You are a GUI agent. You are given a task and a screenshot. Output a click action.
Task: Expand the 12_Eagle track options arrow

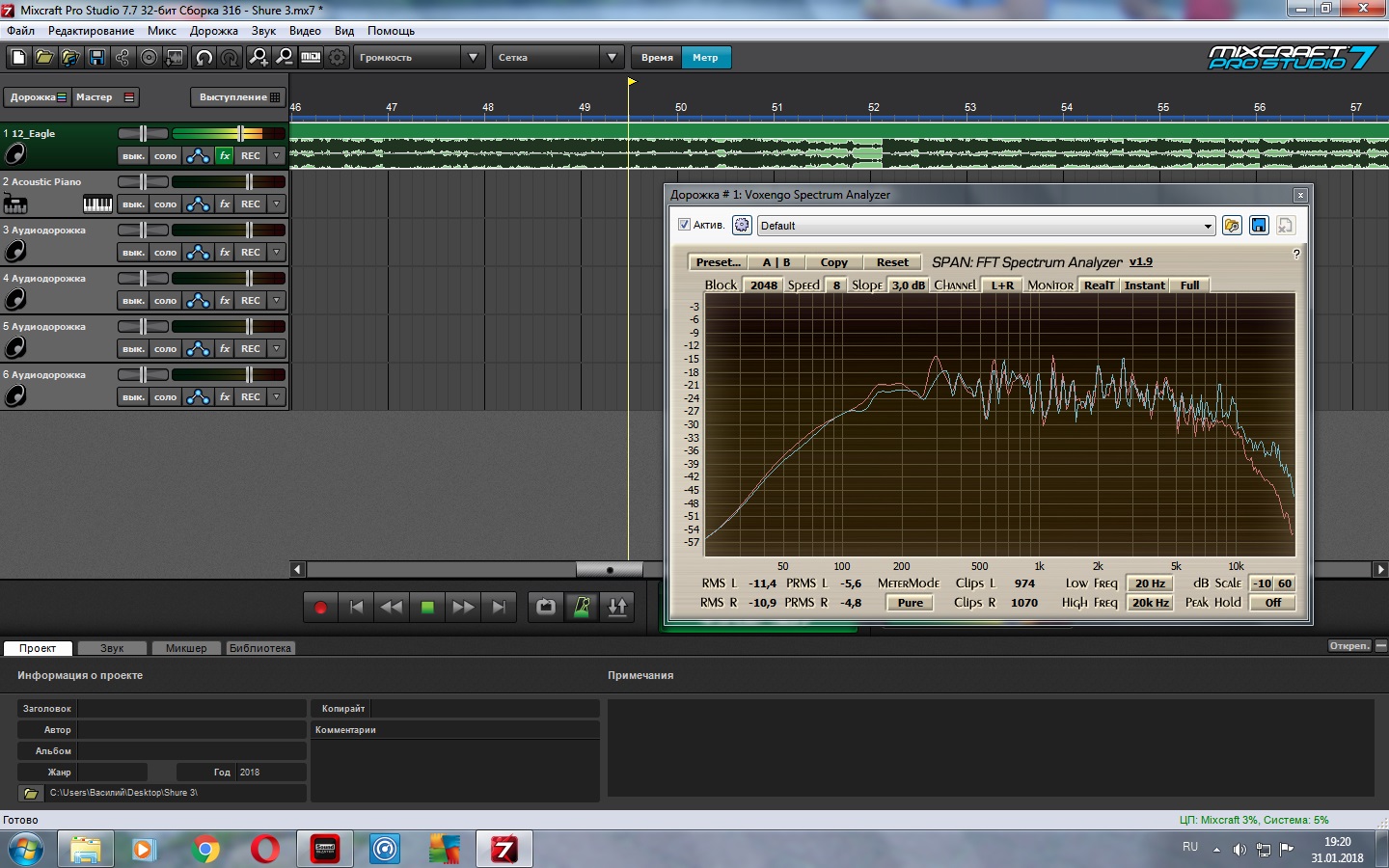[277, 155]
